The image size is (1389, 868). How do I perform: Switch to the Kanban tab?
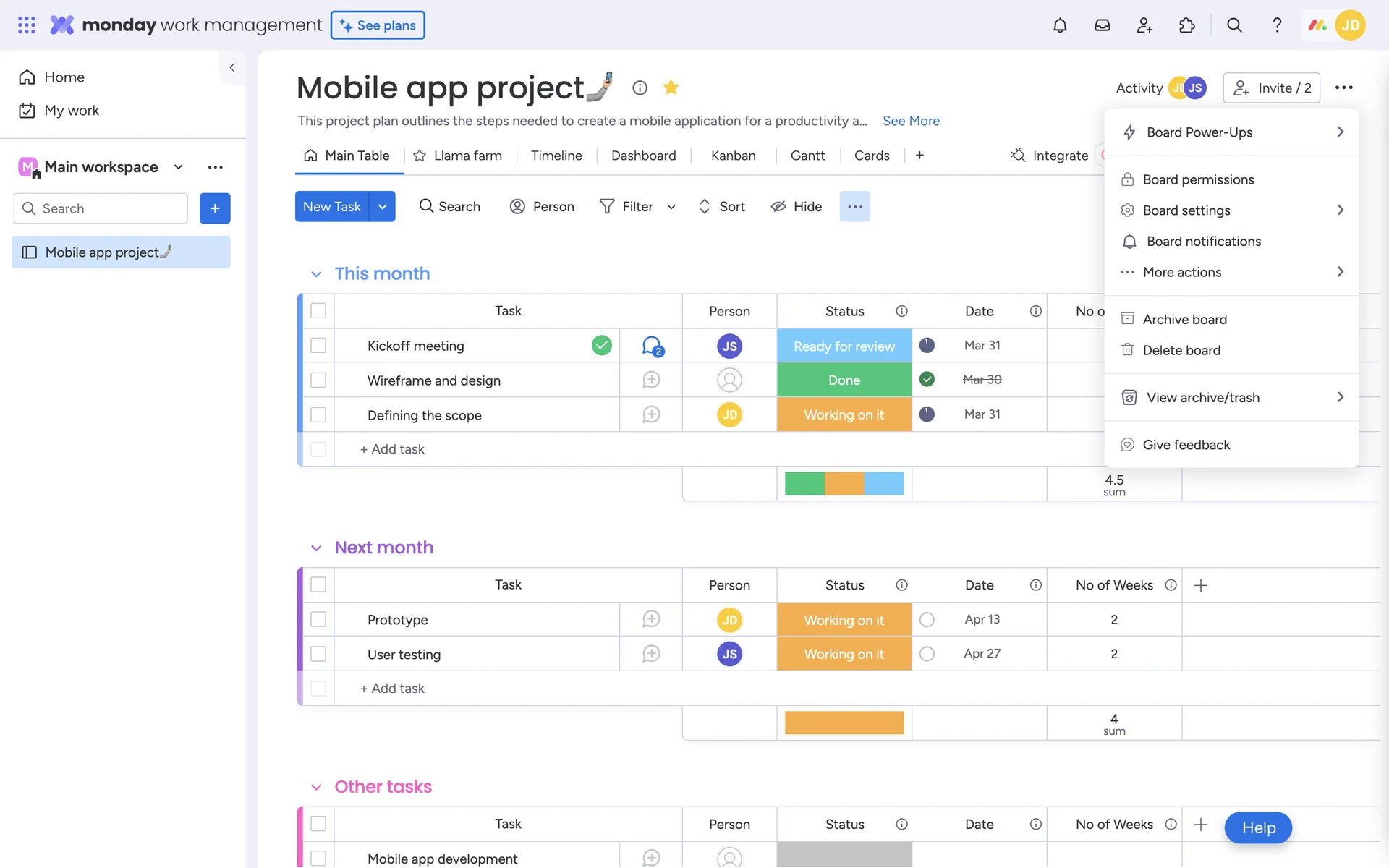point(733,156)
